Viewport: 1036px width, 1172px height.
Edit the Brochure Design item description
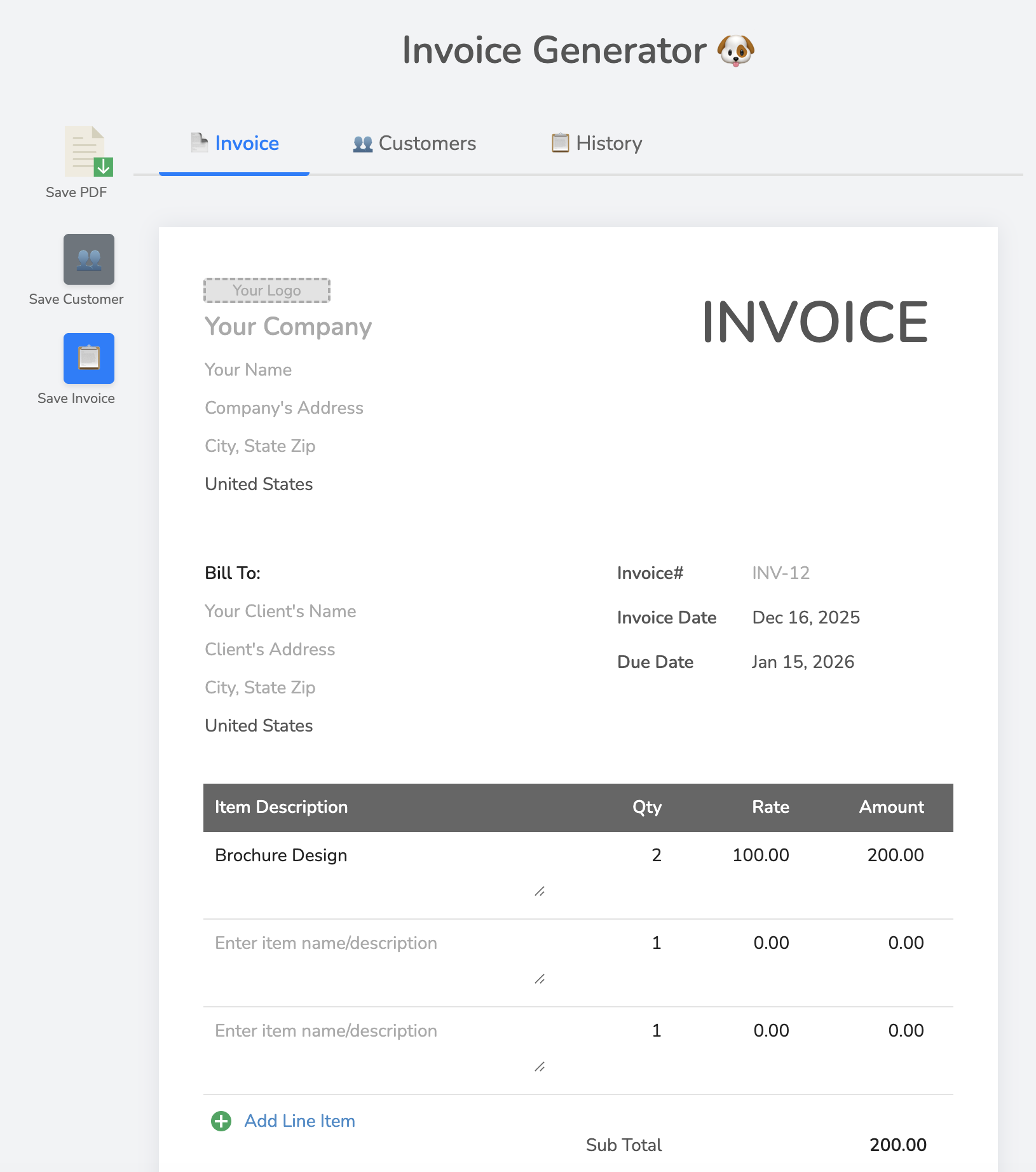pos(281,855)
